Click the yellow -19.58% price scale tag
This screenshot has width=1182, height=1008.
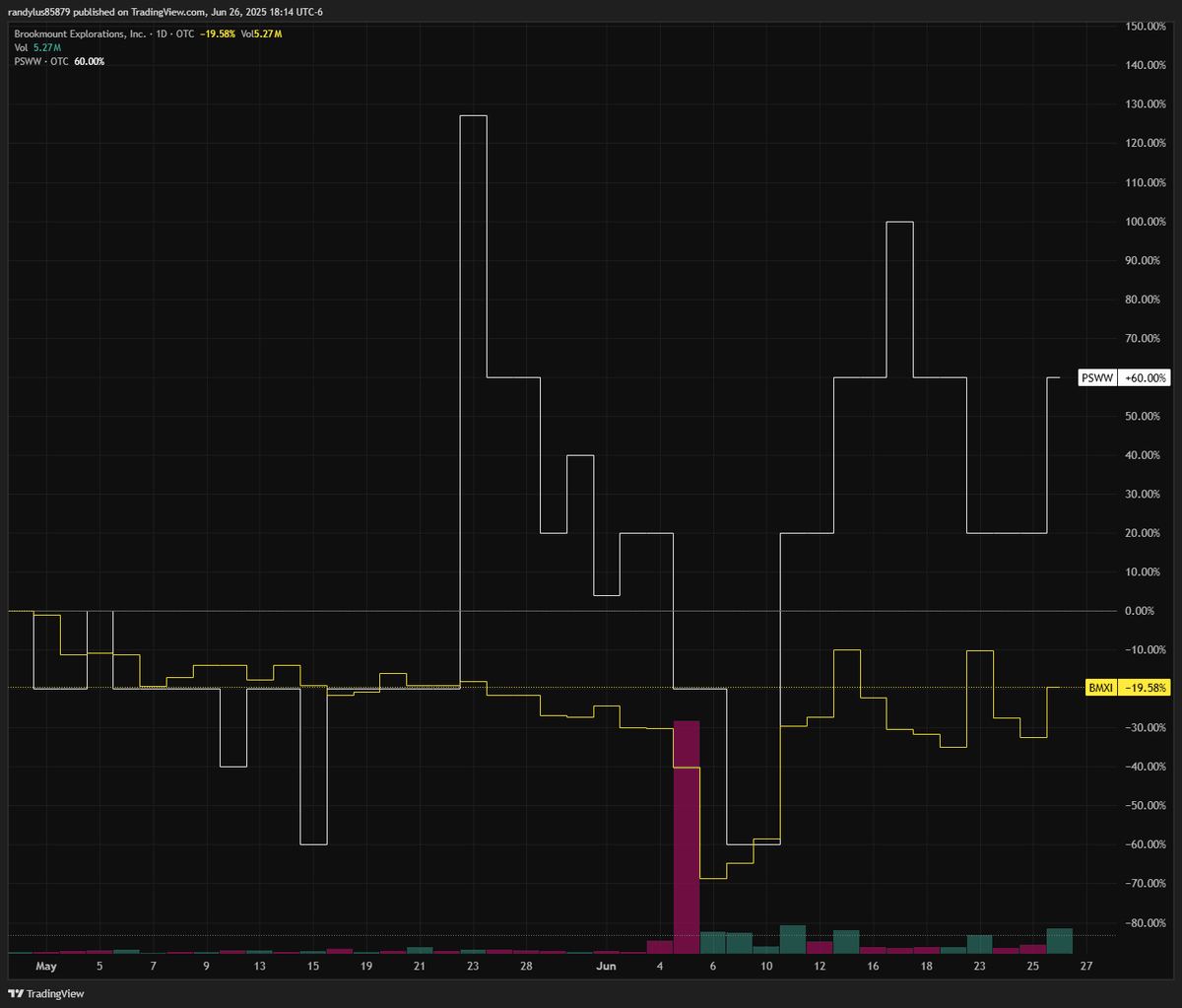tap(1145, 688)
